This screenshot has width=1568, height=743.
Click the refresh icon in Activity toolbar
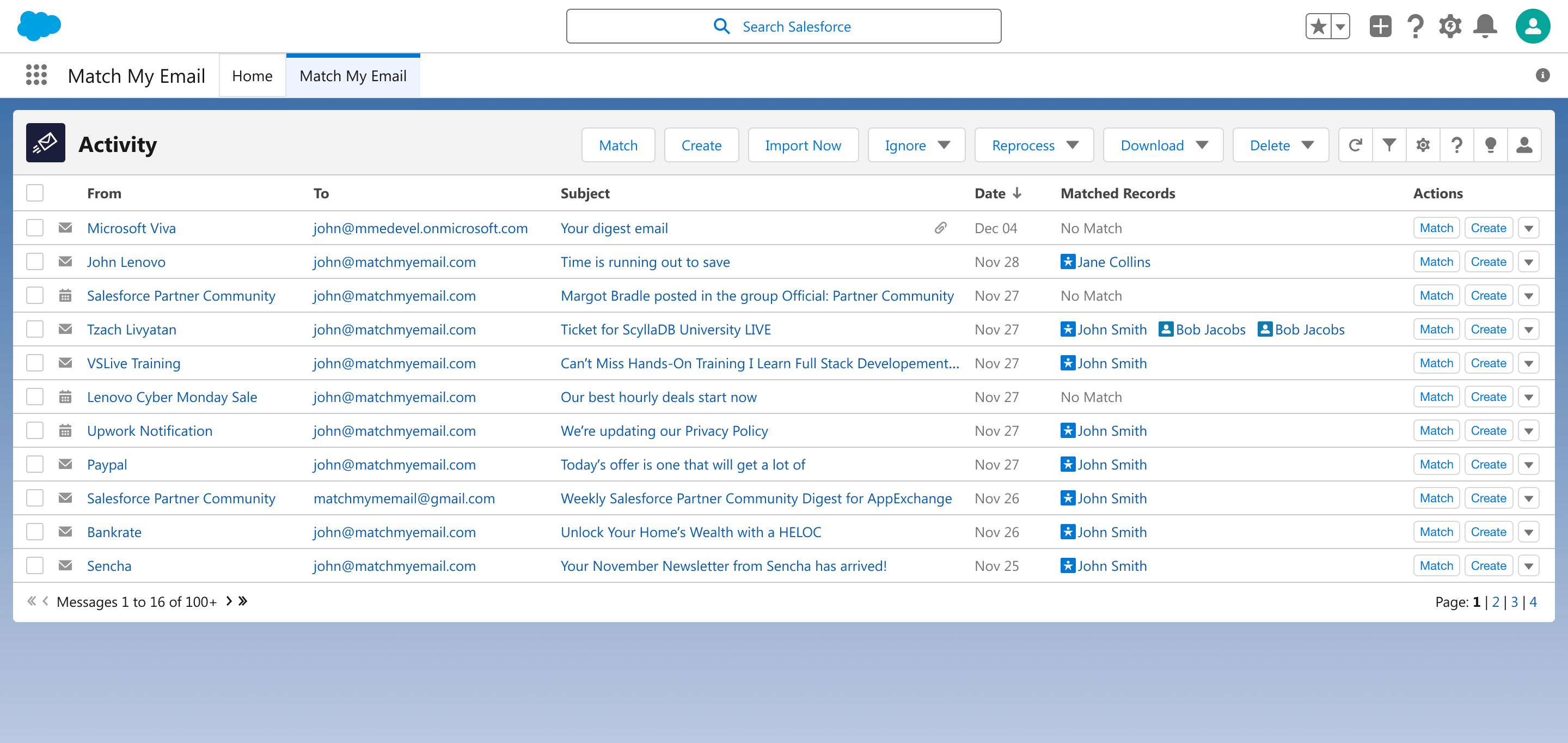coord(1355,145)
